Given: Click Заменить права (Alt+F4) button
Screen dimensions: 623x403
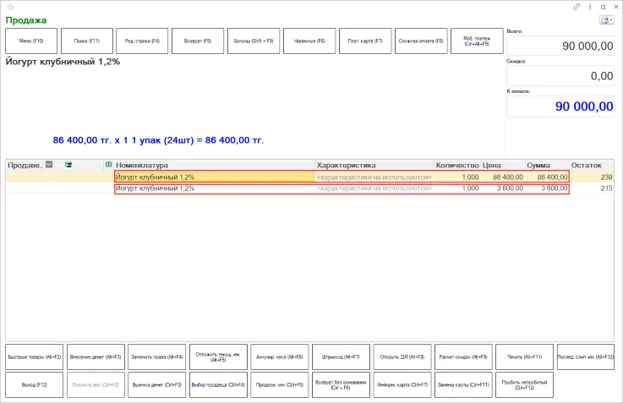Looking at the screenshot, I should (x=157, y=357).
